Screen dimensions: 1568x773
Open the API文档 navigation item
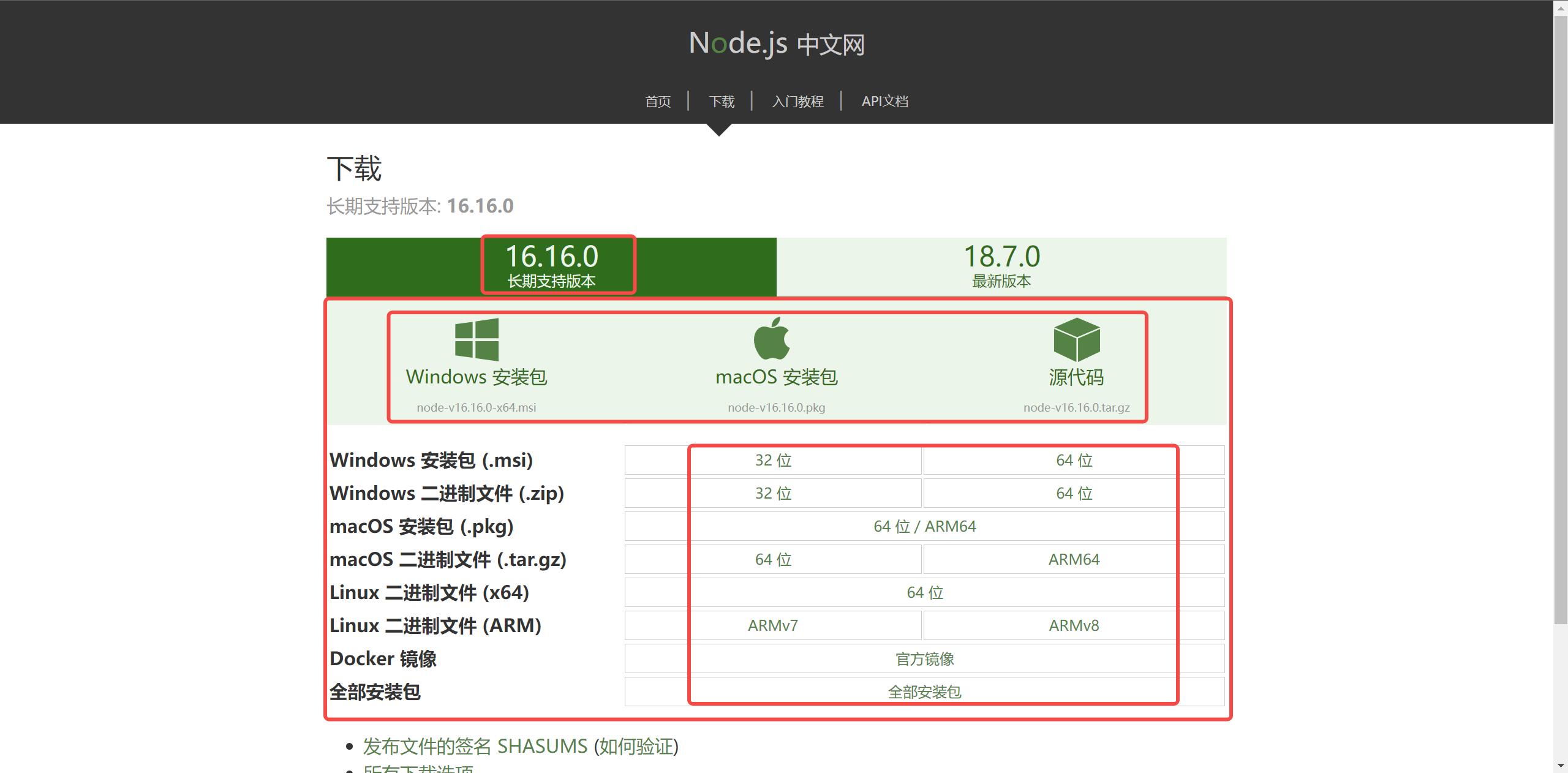click(884, 102)
